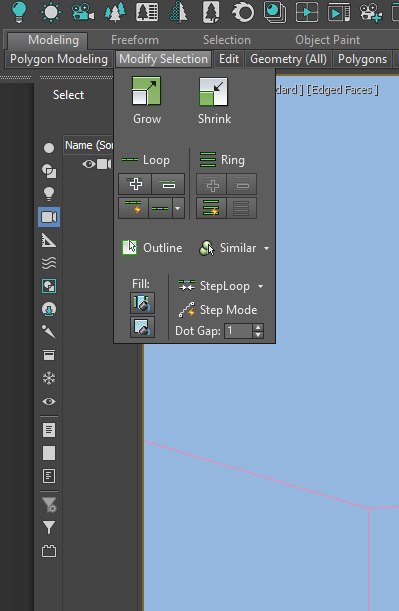Open the Select menu in Scene Explorer

(68, 95)
